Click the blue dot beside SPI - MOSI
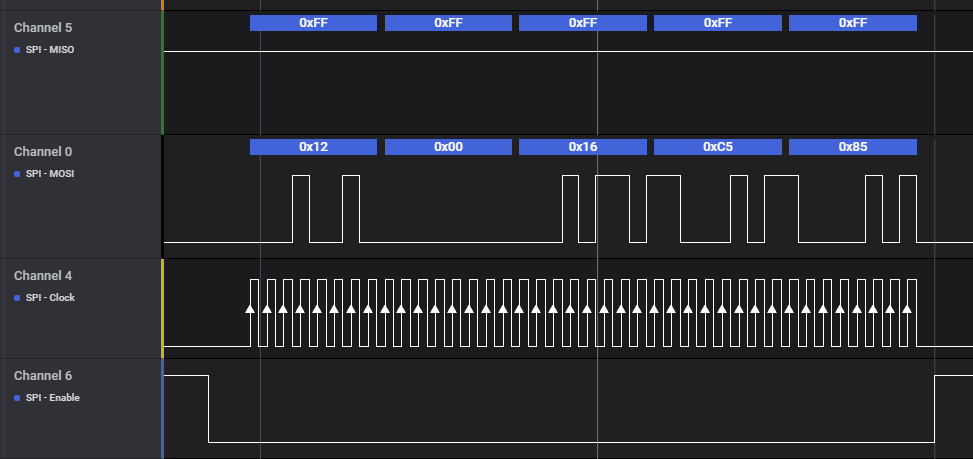 pyautogui.click(x=17, y=174)
